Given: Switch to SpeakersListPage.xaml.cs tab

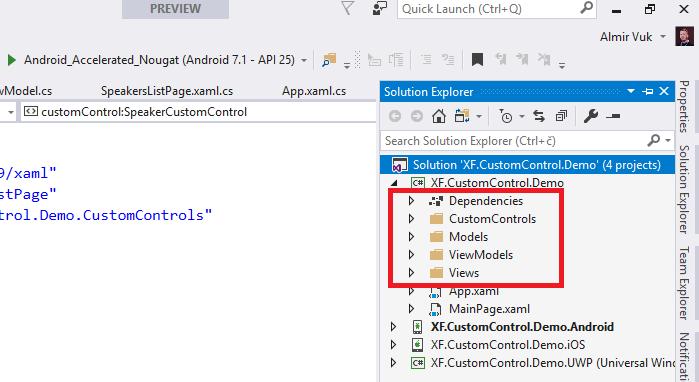Looking at the screenshot, I should pyautogui.click(x=167, y=91).
